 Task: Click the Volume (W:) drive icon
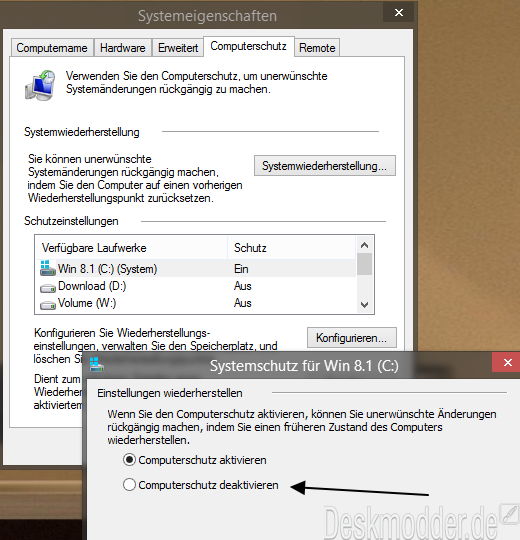pyautogui.click(x=48, y=305)
